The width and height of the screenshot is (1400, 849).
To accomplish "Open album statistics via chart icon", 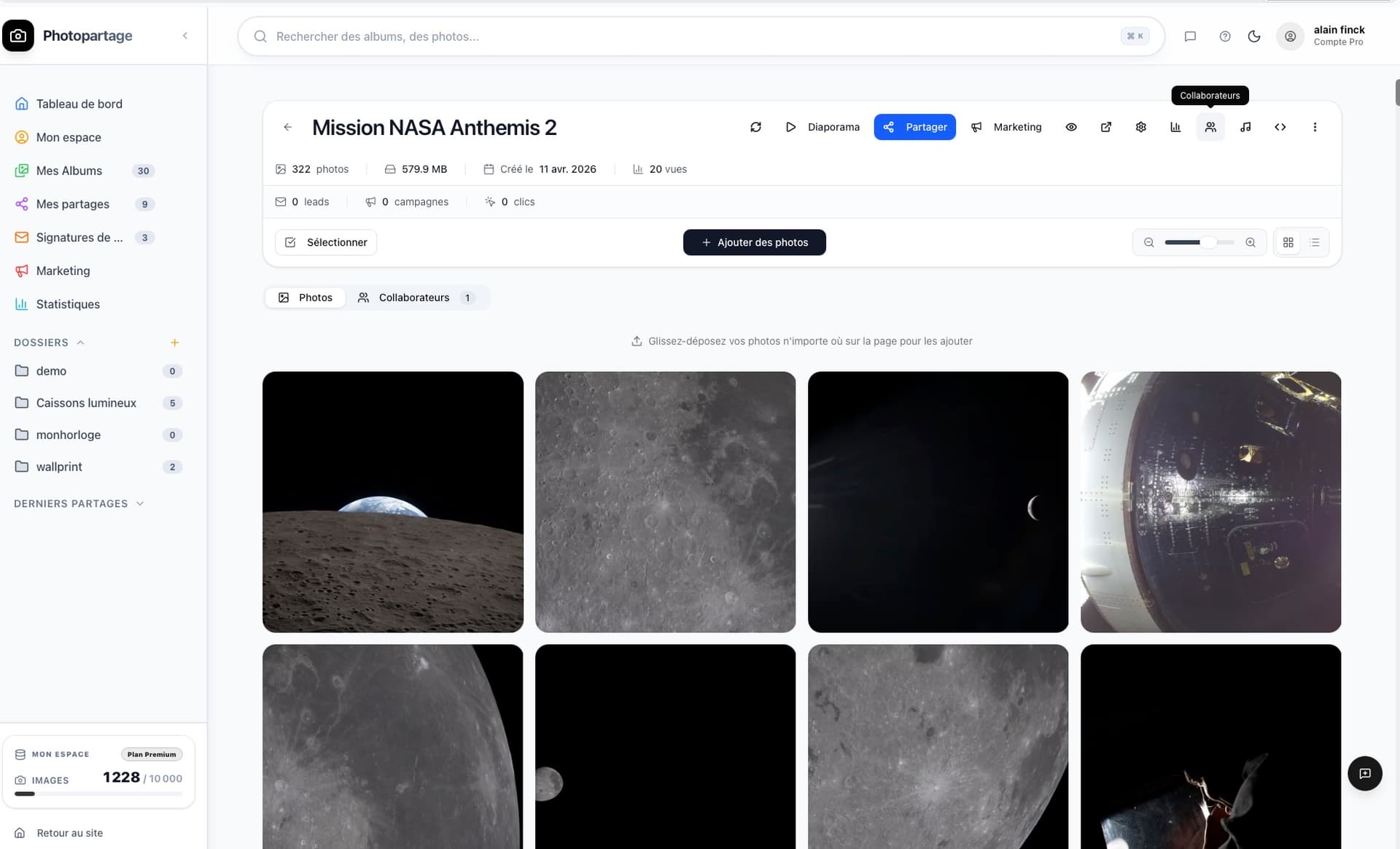I will click(1176, 127).
